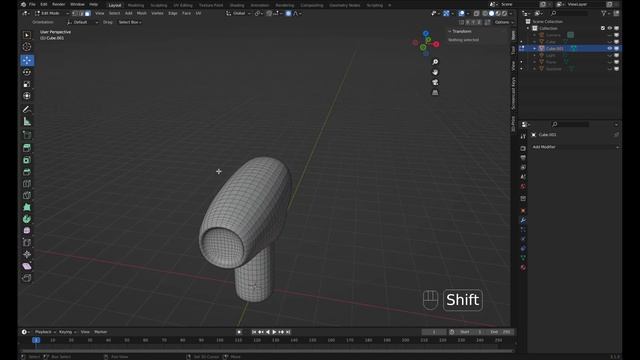This screenshot has height=360, width=640.
Task: Switch to rendered viewport shading
Action: coord(504,13)
